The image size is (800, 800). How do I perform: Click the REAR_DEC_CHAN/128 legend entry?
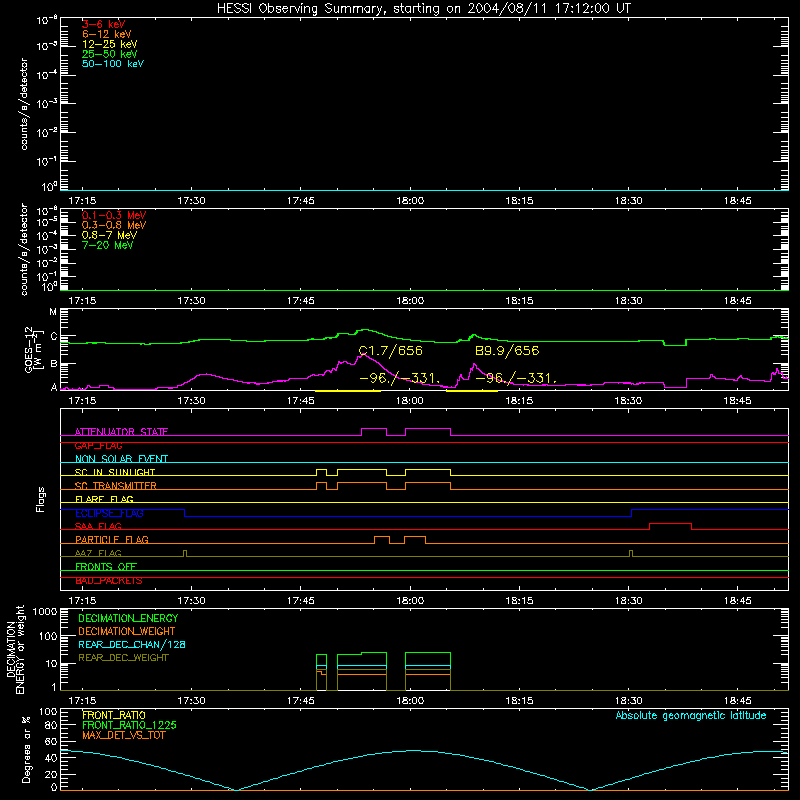(x=132, y=644)
